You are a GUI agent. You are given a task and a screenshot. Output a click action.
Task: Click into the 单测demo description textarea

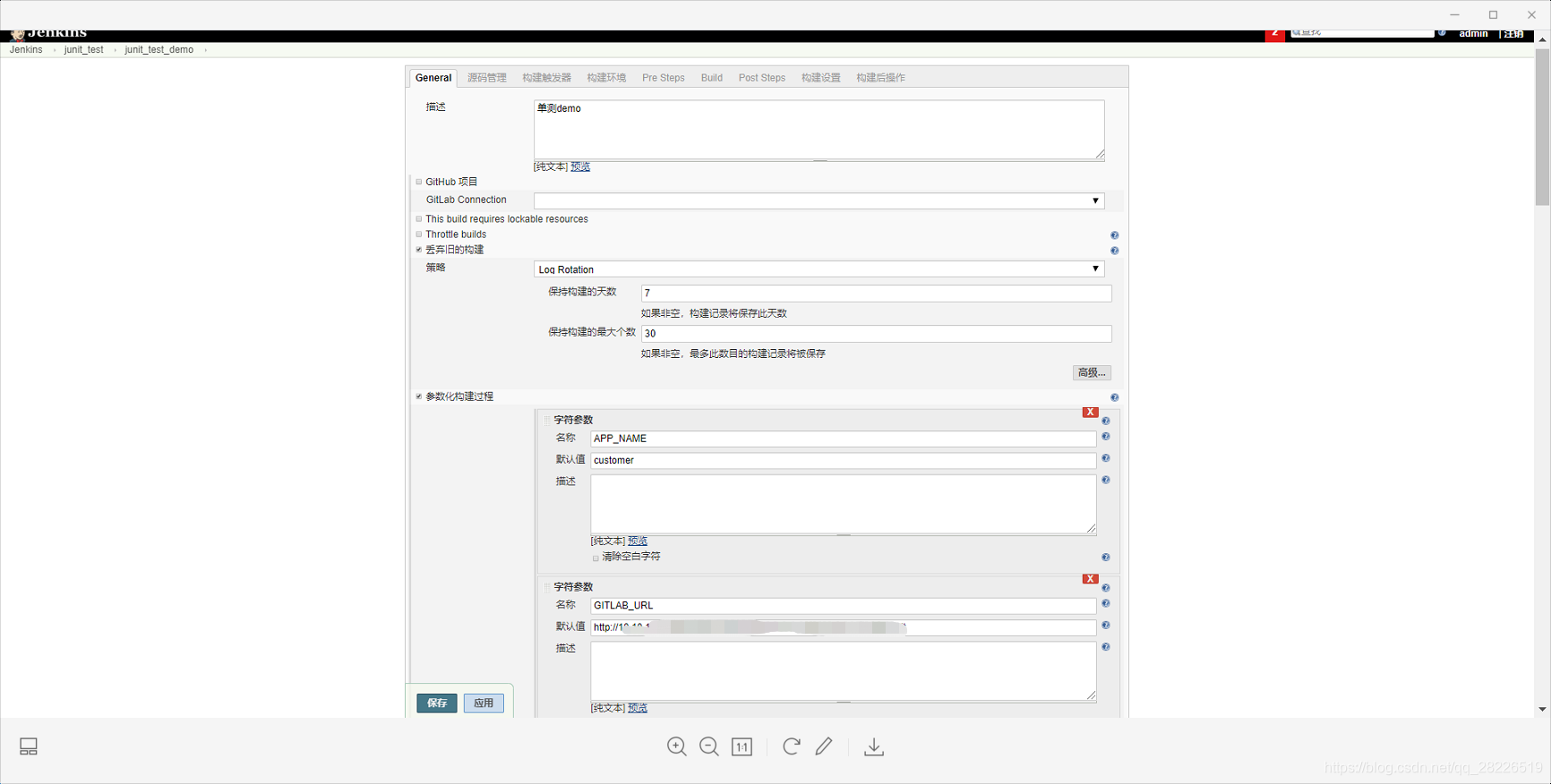[819, 130]
